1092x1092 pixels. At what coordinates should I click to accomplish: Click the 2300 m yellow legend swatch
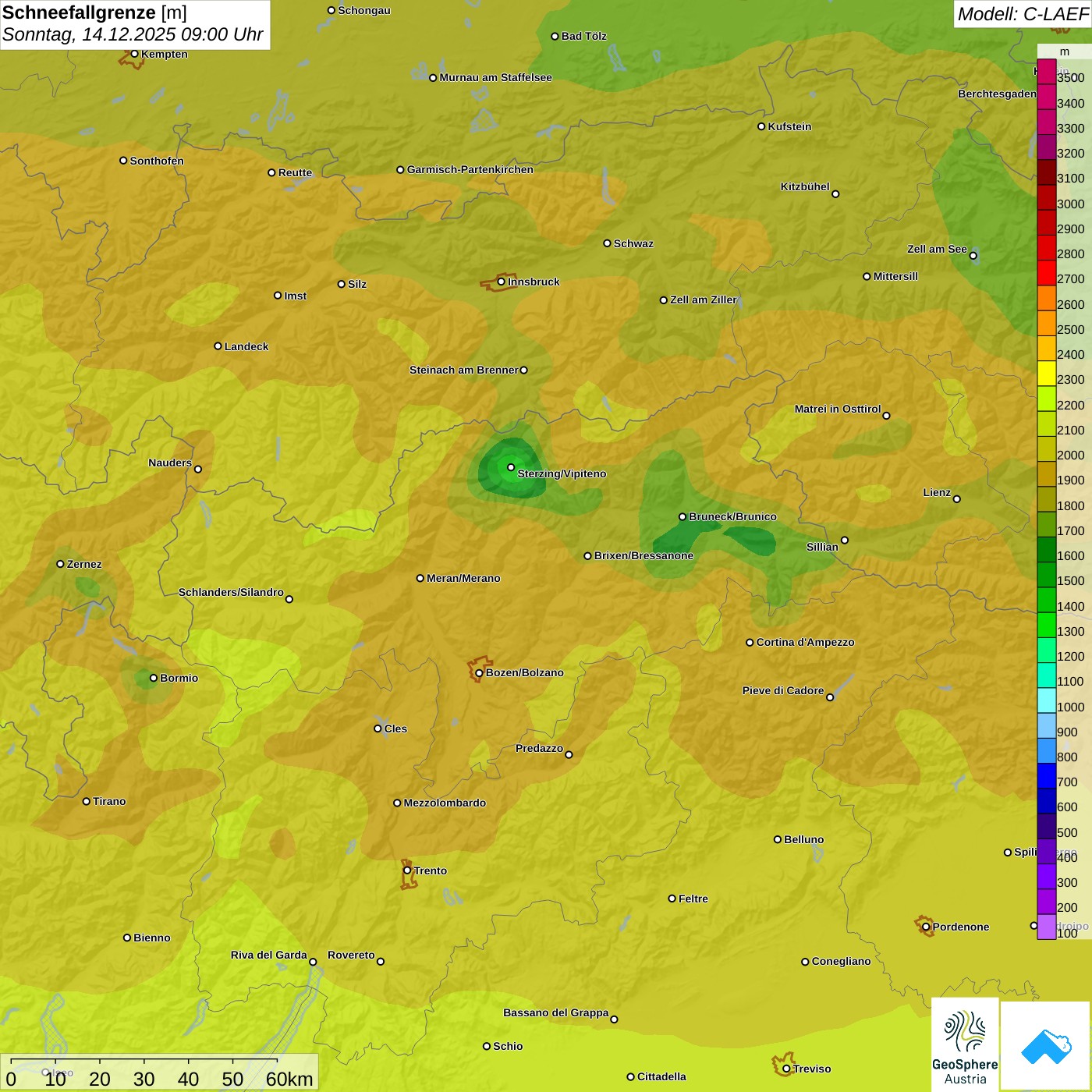[1047, 374]
